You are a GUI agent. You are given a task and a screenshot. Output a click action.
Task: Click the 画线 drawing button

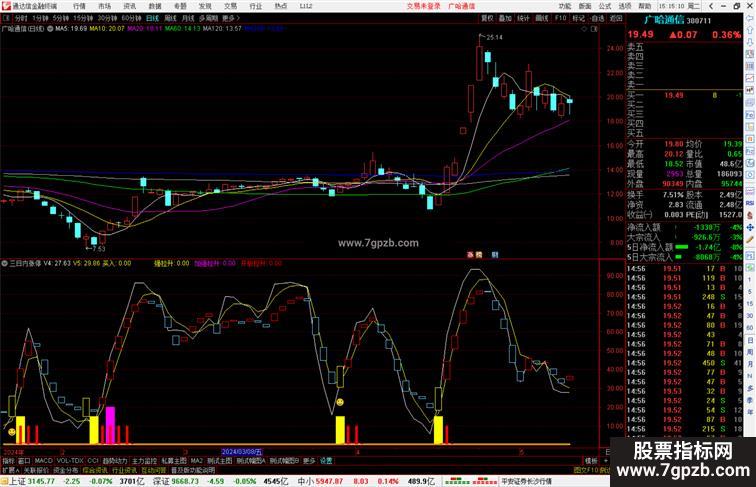click(542, 18)
